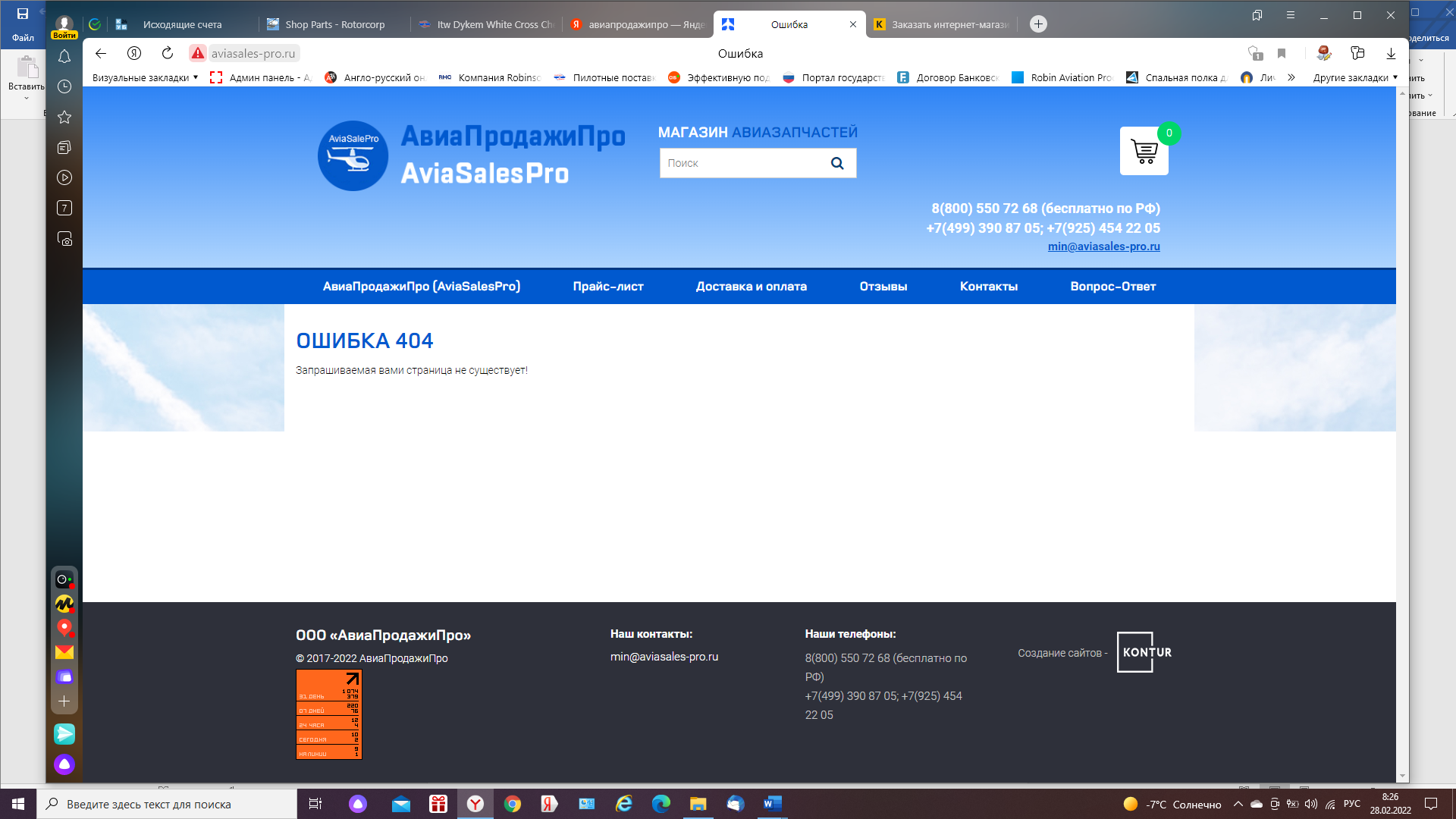Open notifications bell in sidebar

pos(64,57)
